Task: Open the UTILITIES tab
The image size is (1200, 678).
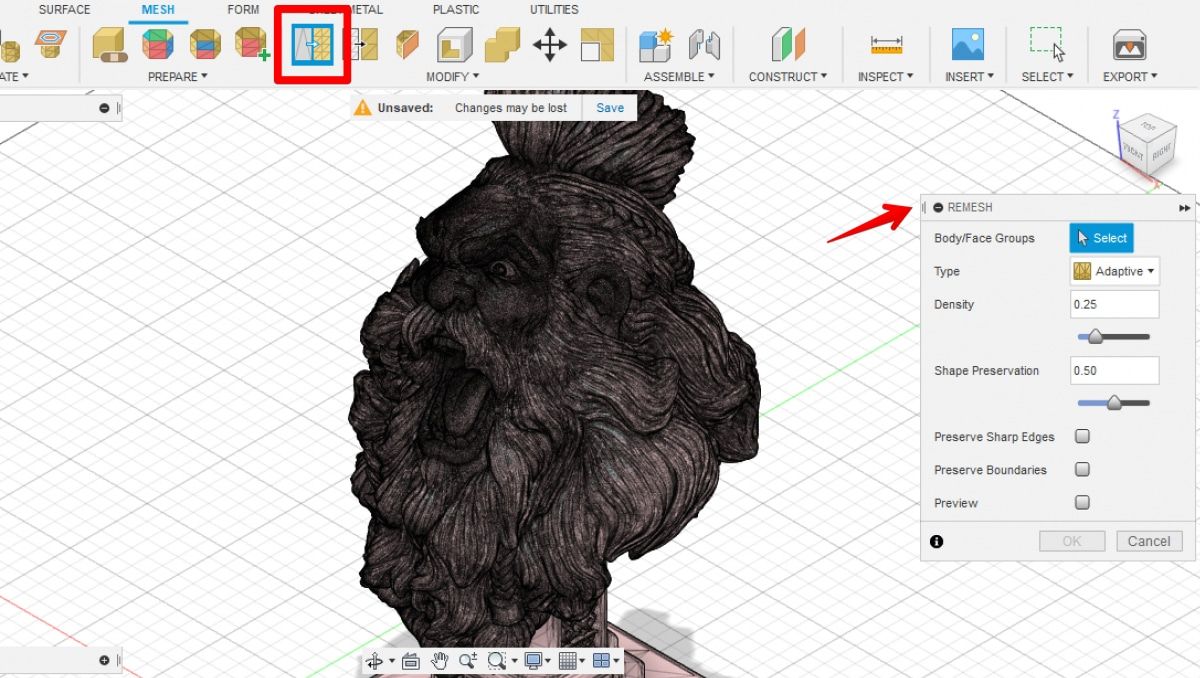Action: pyautogui.click(x=553, y=9)
